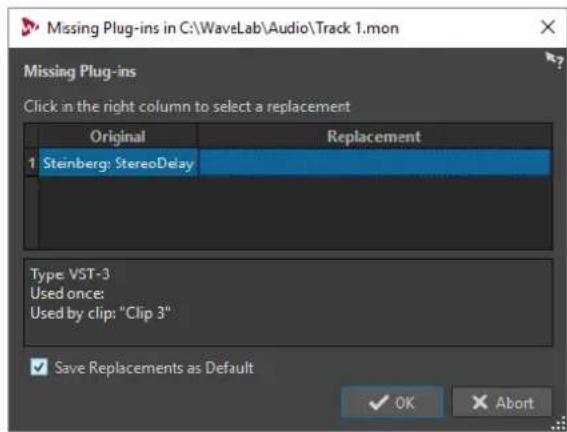Open replacement list for Steinberg: StereoDelay

pyautogui.click(x=374, y=163)
